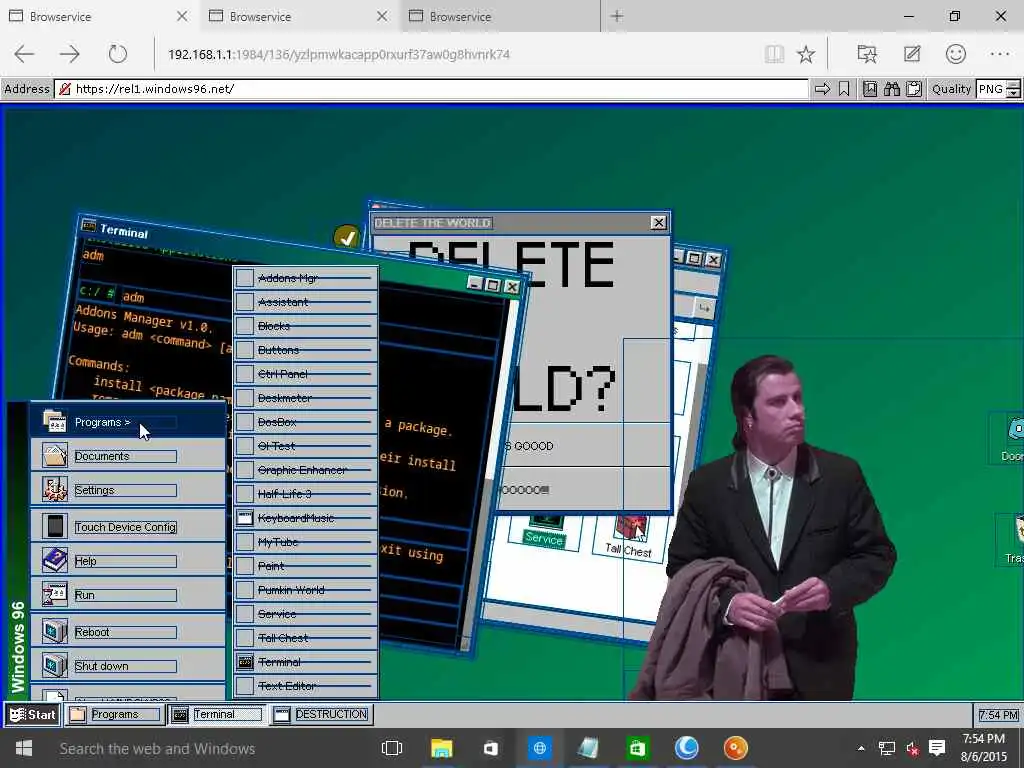Click the Terminal icon in Programs list

point(245,662)
